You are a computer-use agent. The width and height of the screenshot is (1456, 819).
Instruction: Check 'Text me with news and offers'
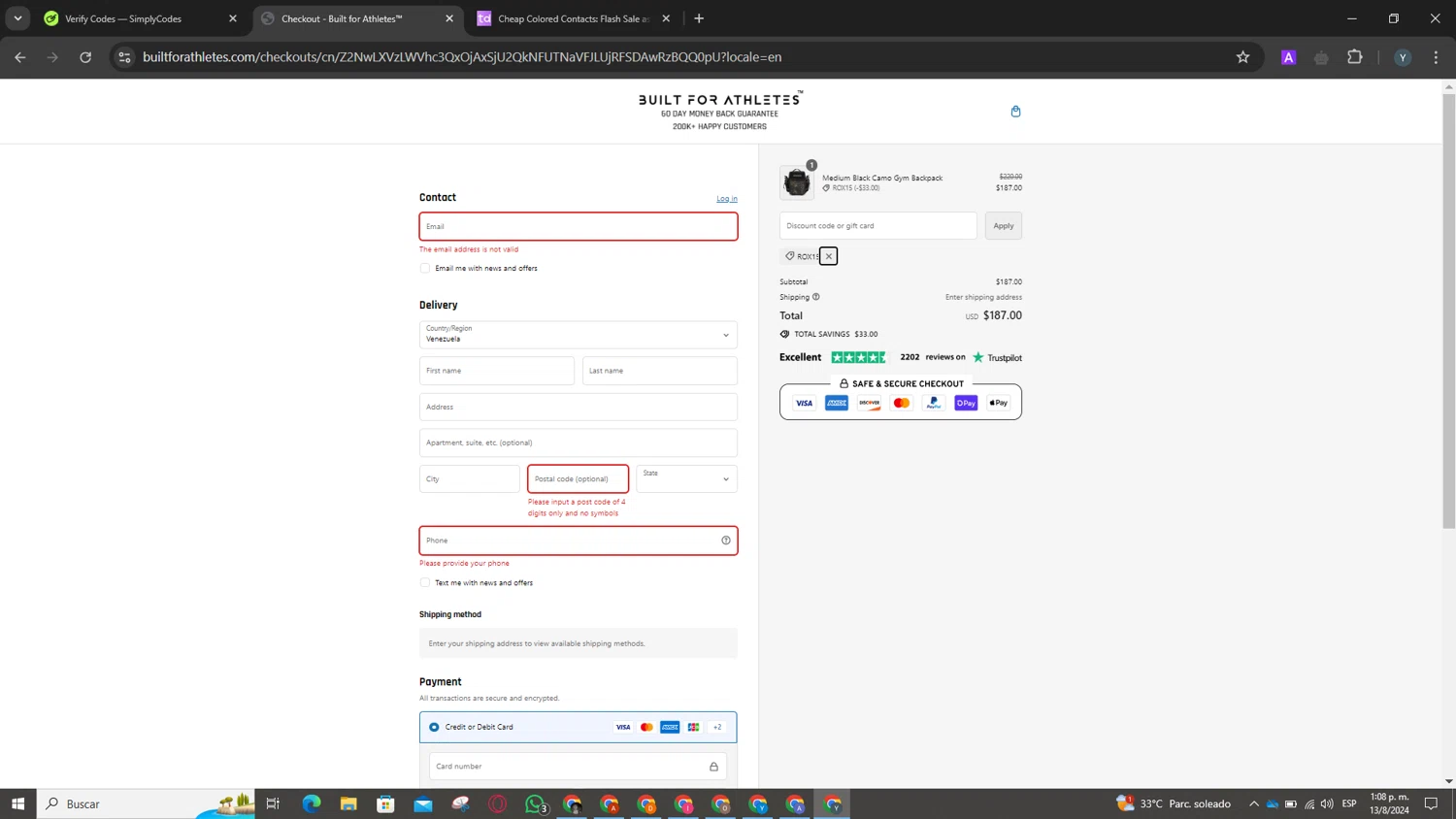[x=425, y=583]
